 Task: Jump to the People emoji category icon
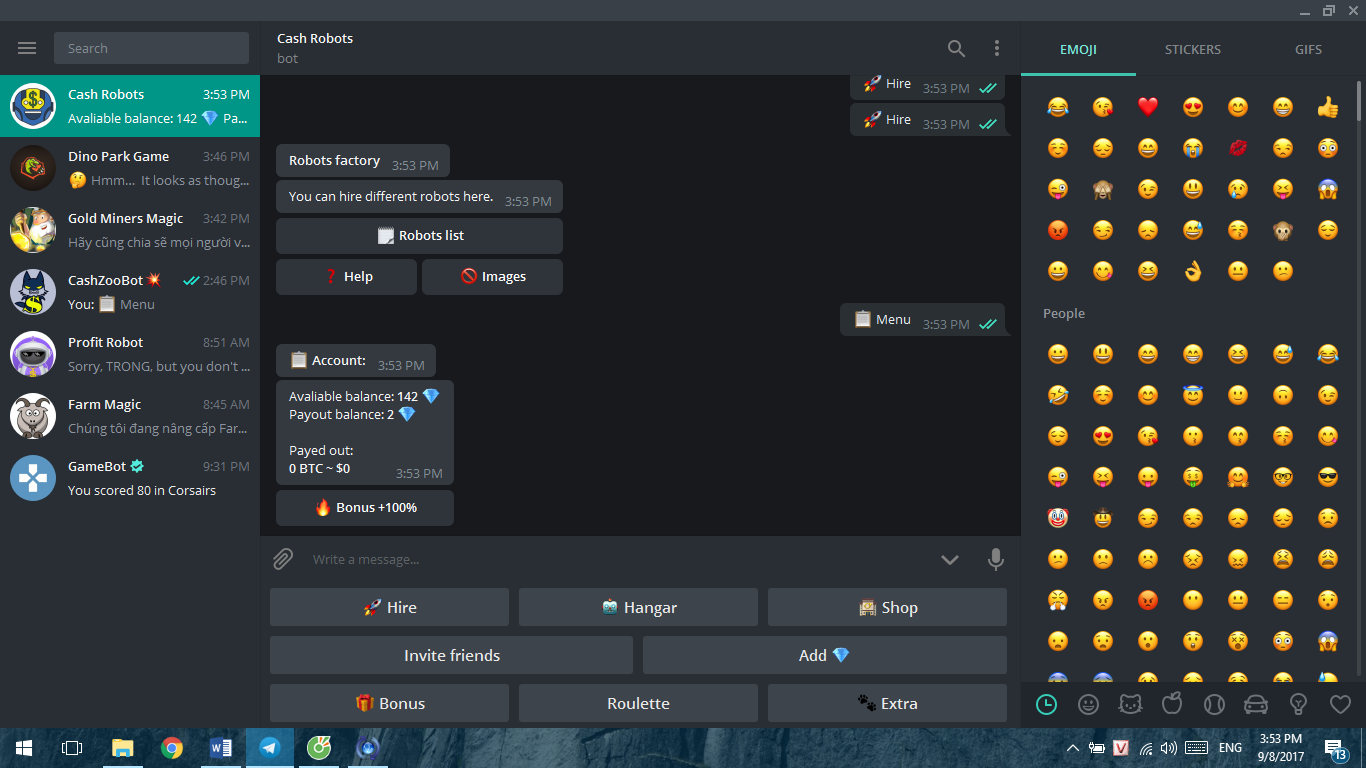coord(1088,704)
